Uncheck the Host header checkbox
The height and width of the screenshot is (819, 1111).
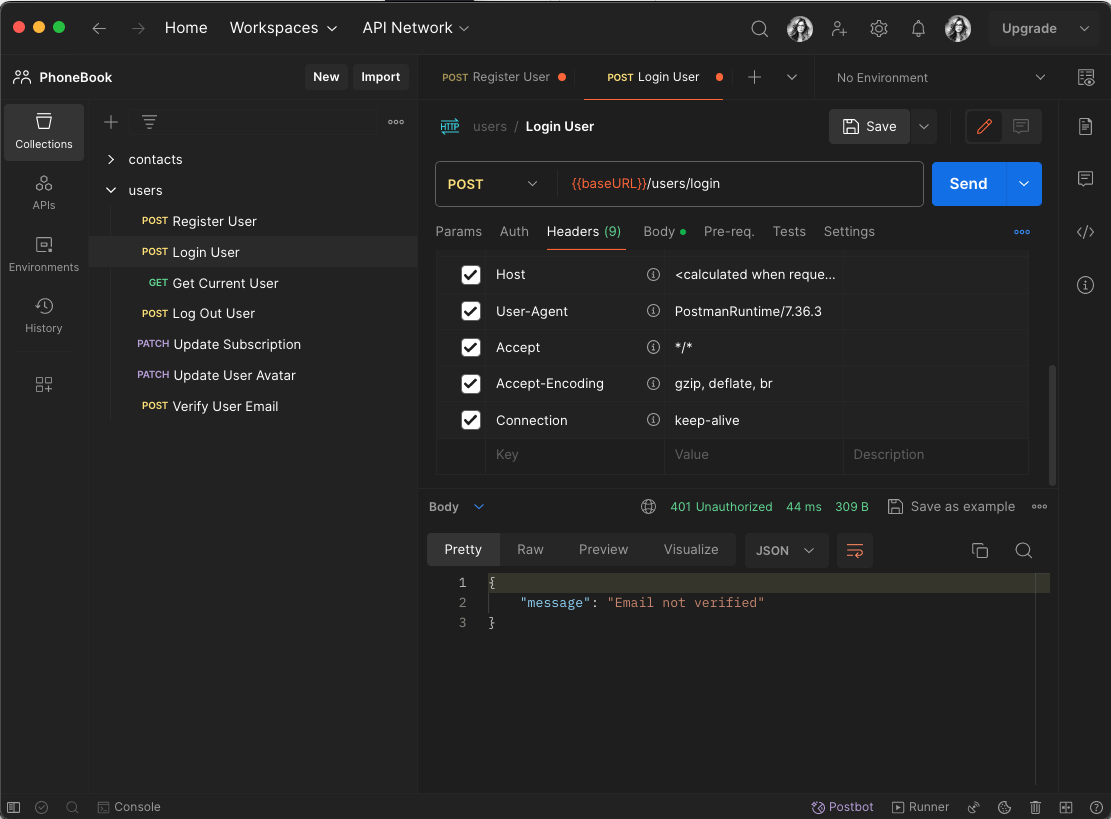coord(470,274)
